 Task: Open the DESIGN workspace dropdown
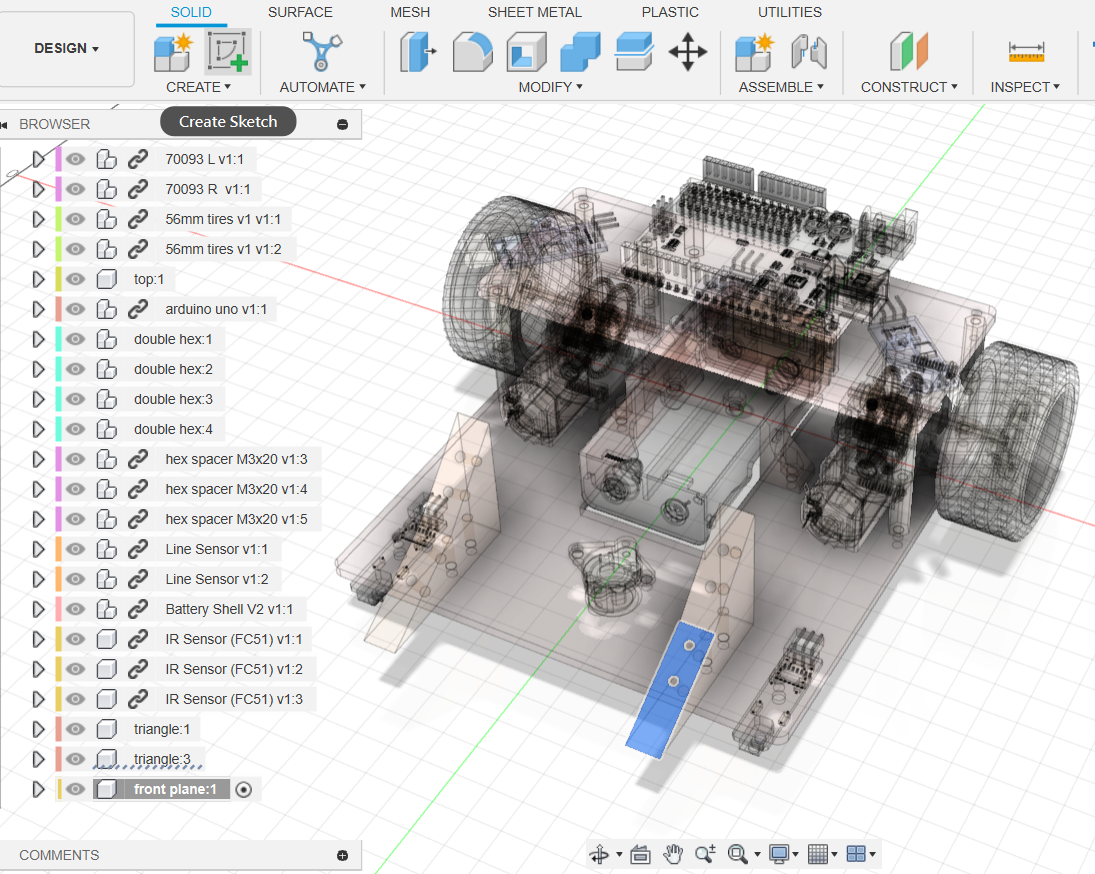(x=67, y=49)
